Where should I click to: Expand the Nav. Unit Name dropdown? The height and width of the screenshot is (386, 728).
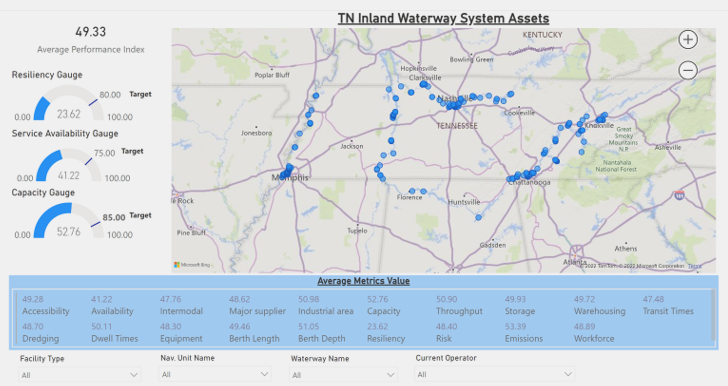215,374
